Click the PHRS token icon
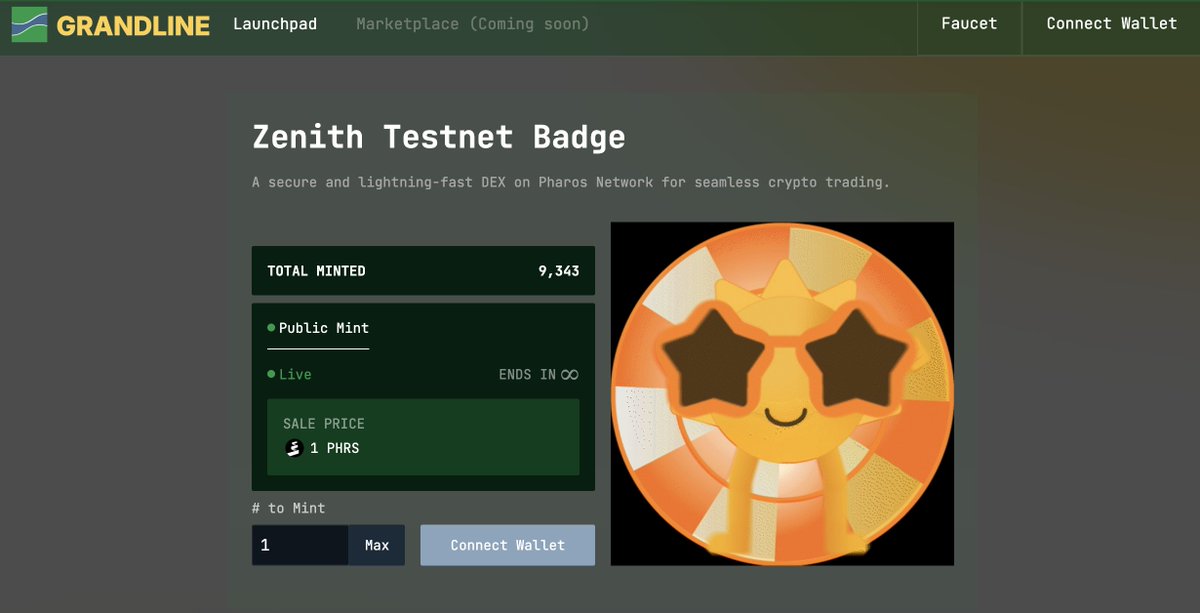The height and width of the screenshot is (613, 1200). pyautogui.click(x=293, y=448)
